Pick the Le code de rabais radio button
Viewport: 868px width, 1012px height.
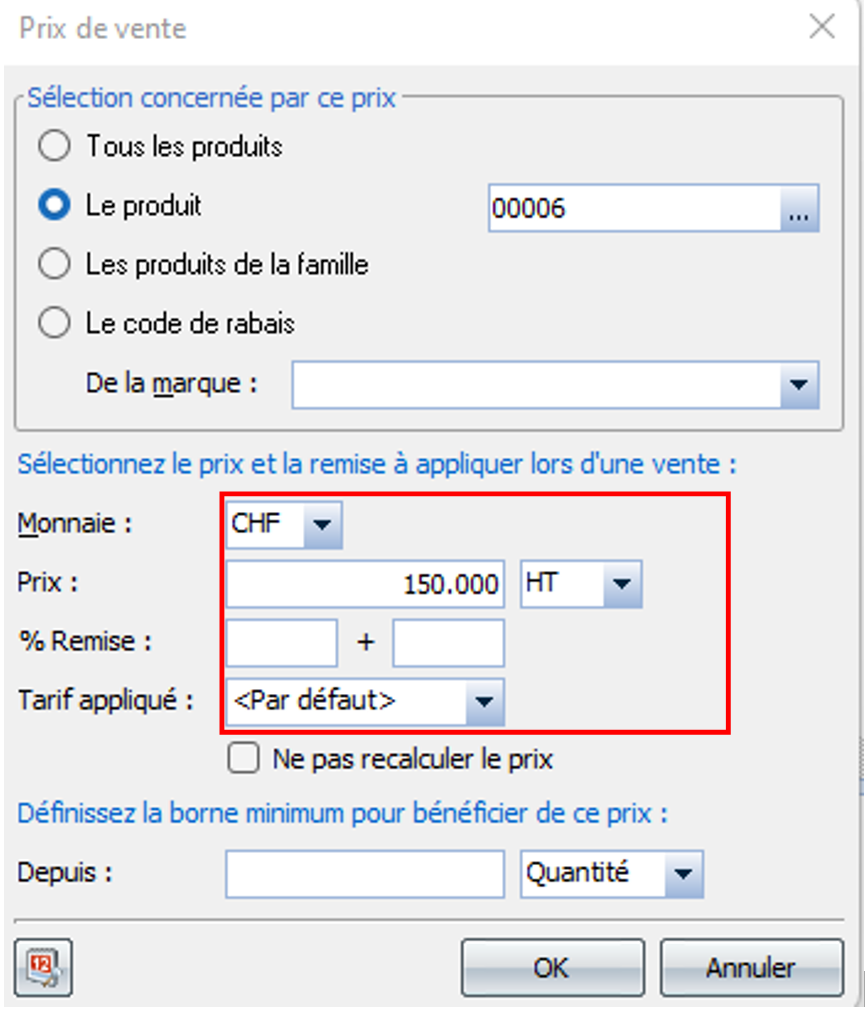coord(54,323)
